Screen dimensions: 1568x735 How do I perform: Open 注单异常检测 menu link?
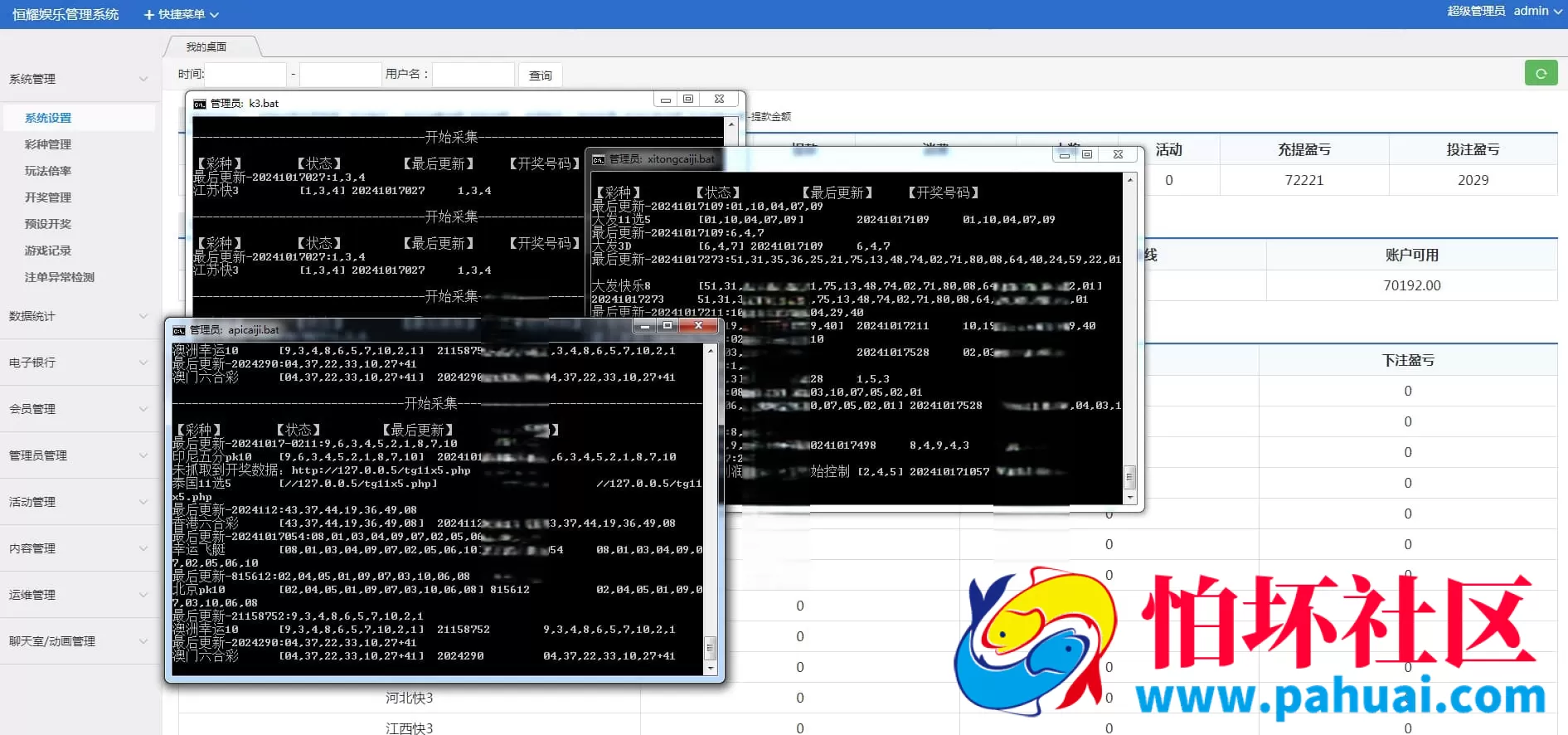click(x=60, y=277)
